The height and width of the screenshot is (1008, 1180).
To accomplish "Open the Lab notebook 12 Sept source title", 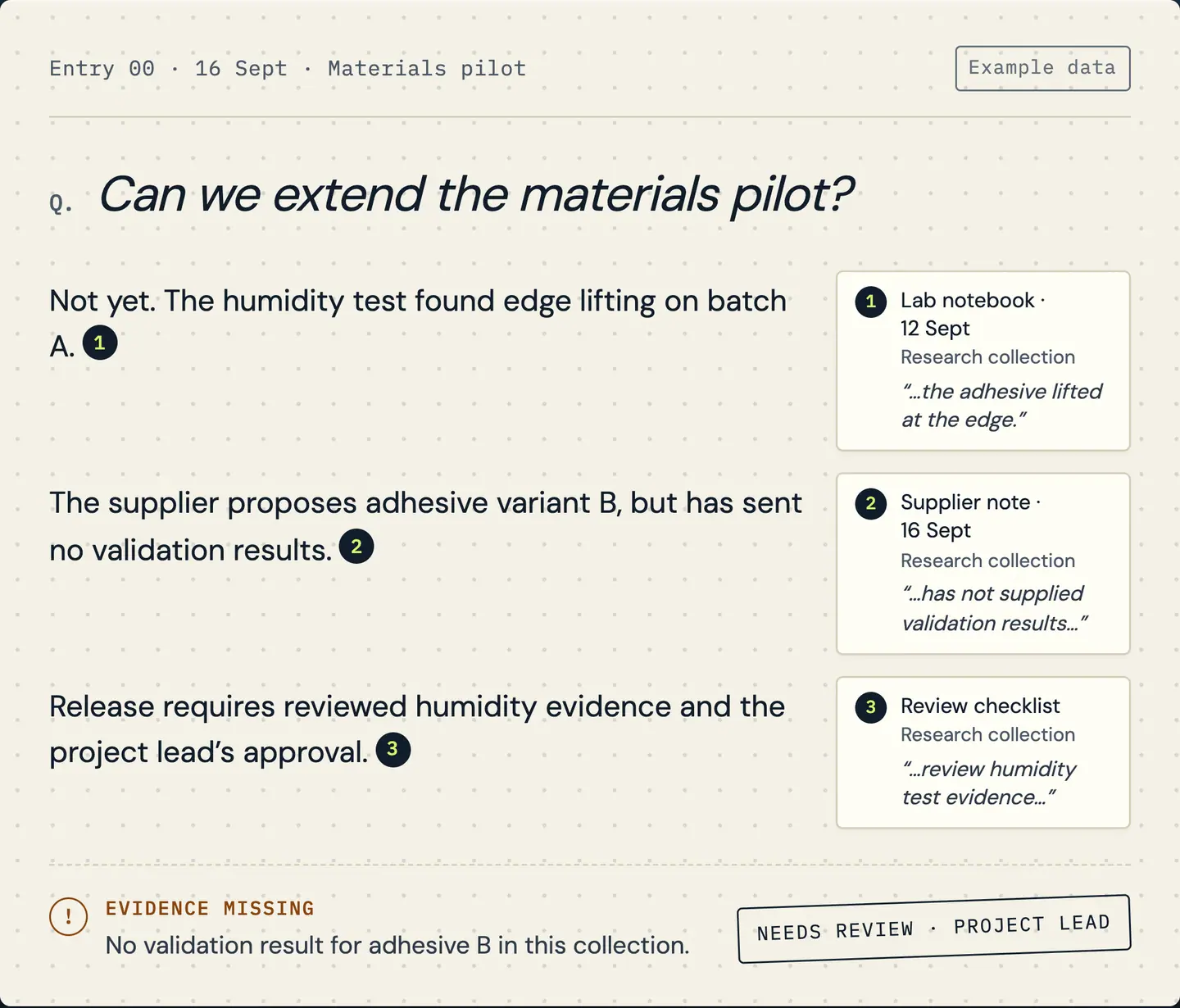I will [x=973, y=314].
